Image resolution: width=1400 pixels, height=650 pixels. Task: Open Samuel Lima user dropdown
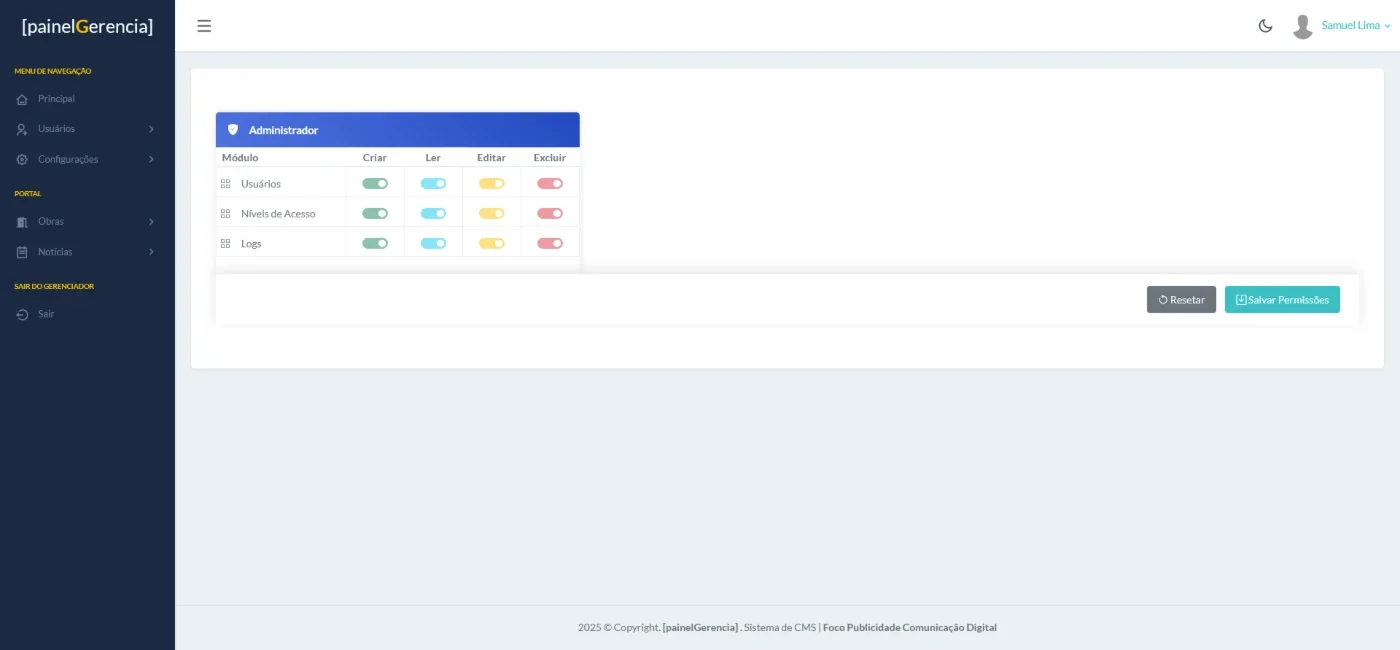pos(1356,26)
